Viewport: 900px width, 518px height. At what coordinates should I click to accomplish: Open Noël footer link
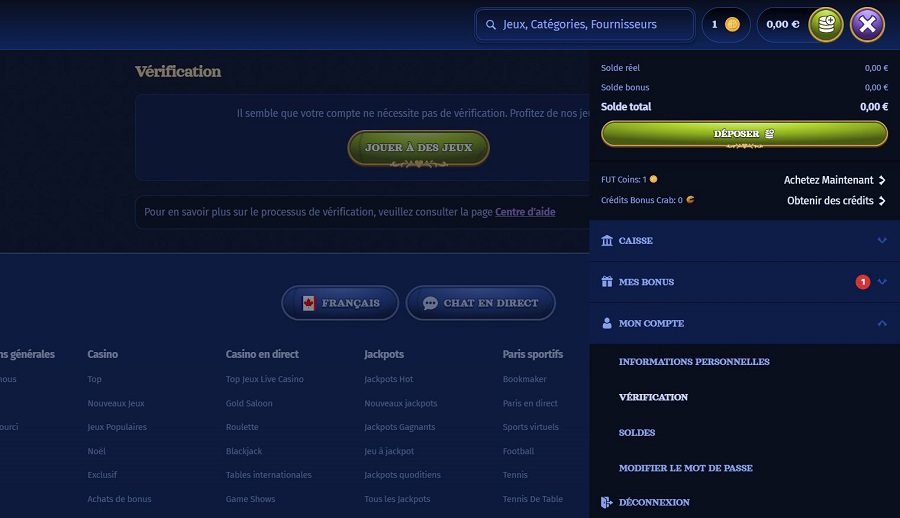pyautogui.click(x=96, y=451)
